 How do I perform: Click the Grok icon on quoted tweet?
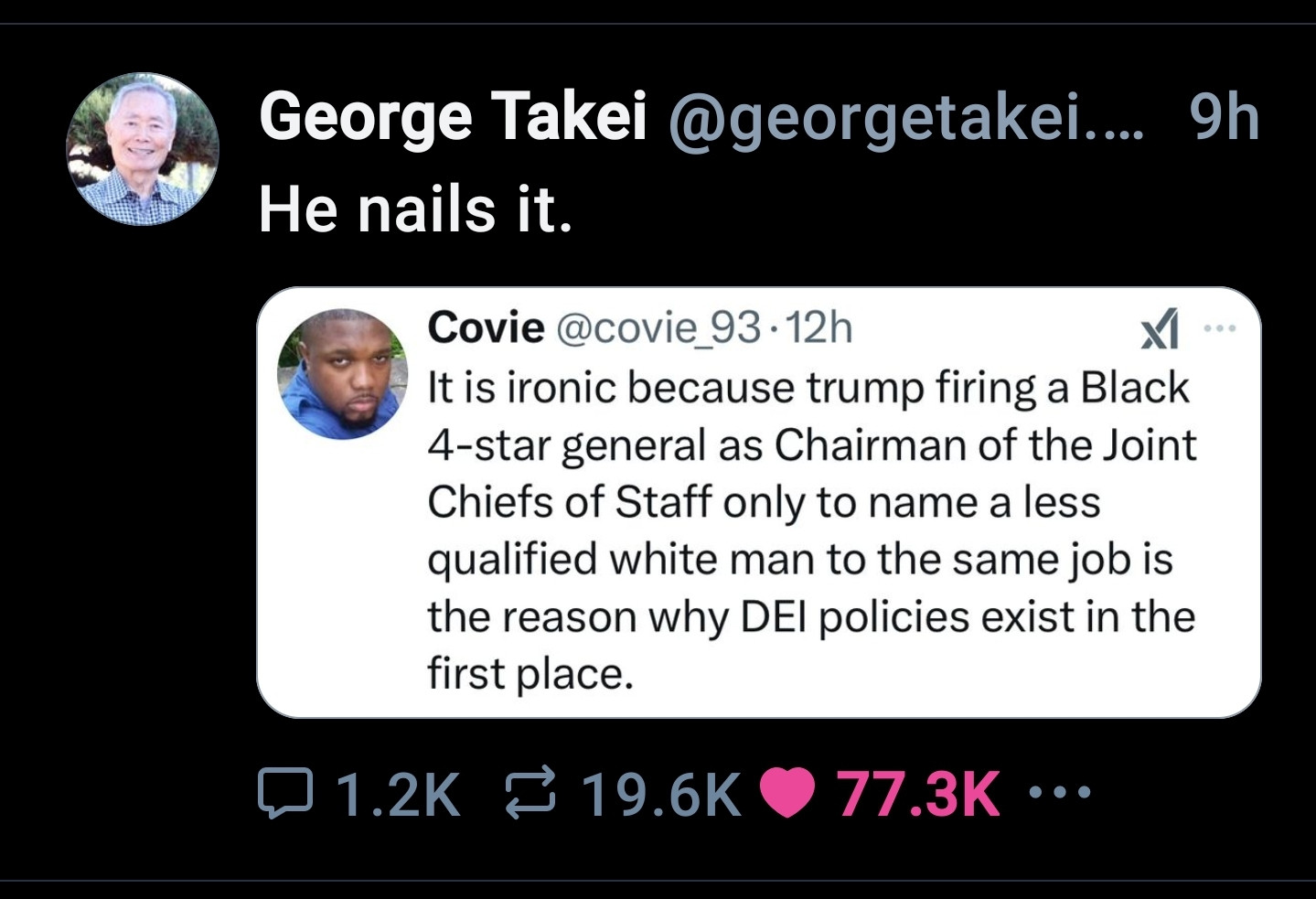point(1159,329)
